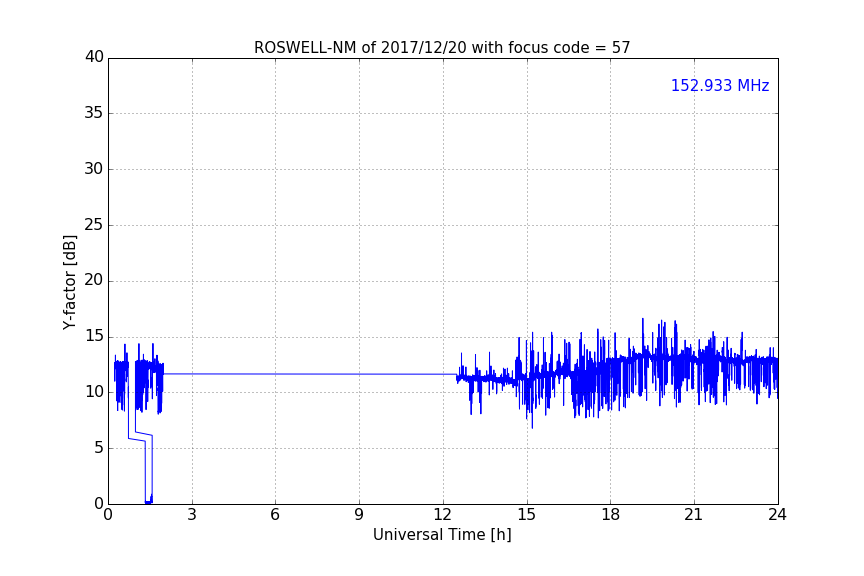Click the x-axis tick label 3
The image size is (864, 576).
point(192,515)
